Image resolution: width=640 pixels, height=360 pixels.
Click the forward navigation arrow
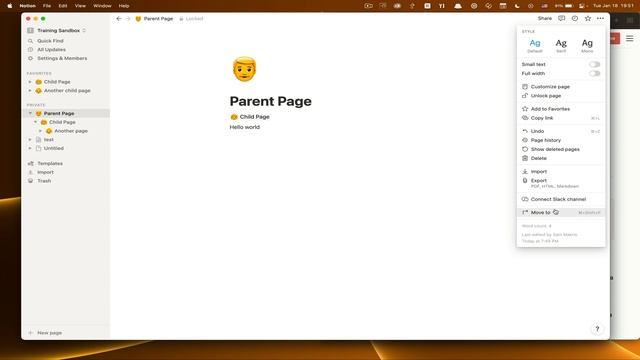[128, 19]
